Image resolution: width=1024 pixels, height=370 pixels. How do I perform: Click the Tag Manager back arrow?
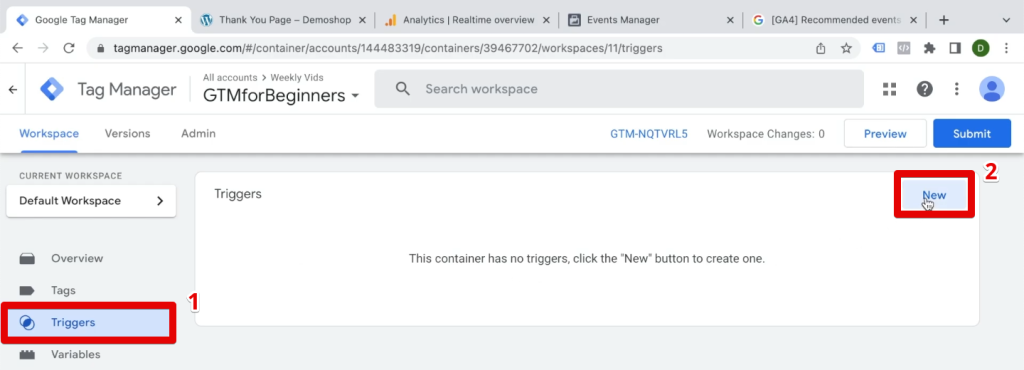[x=13, y=89]
